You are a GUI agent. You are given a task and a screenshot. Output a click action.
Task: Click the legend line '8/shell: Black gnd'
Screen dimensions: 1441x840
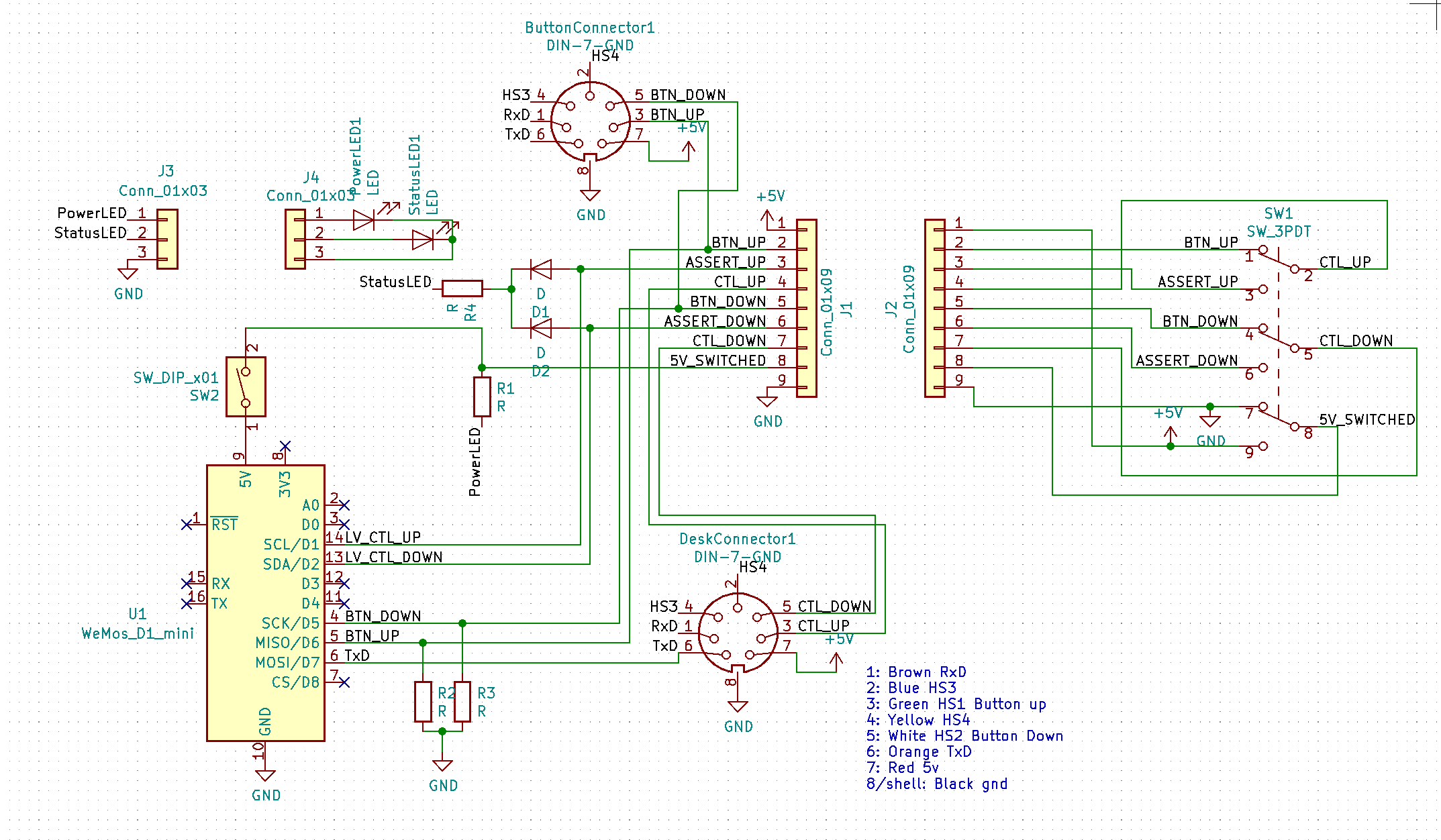pyautogui.click(x=937, y=784)
